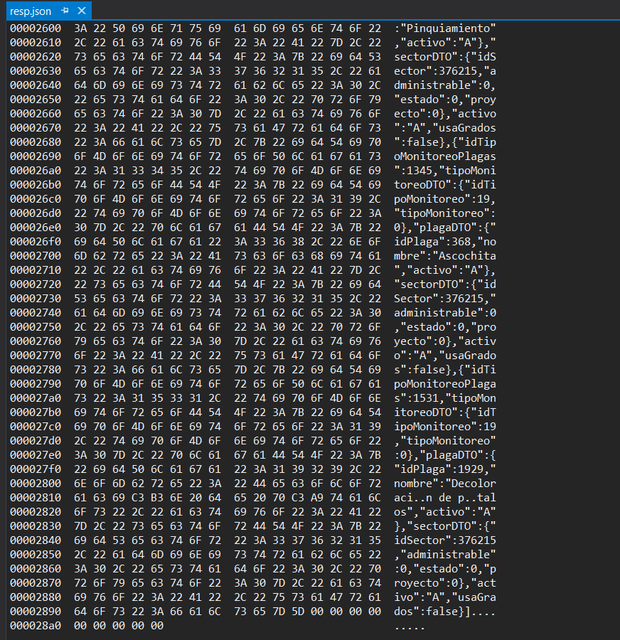The height and width of the screenshot is (640, 620).
Task: Click offset 000028a0 address
Action: 36,626
